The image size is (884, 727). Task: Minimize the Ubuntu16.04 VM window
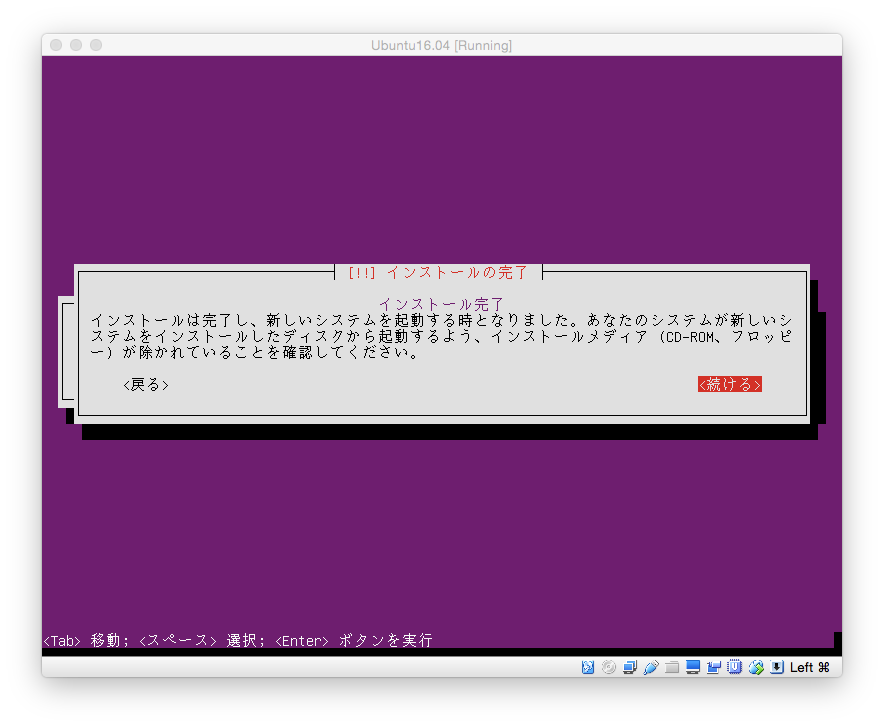pyautogui.click(x=76, y=45)
